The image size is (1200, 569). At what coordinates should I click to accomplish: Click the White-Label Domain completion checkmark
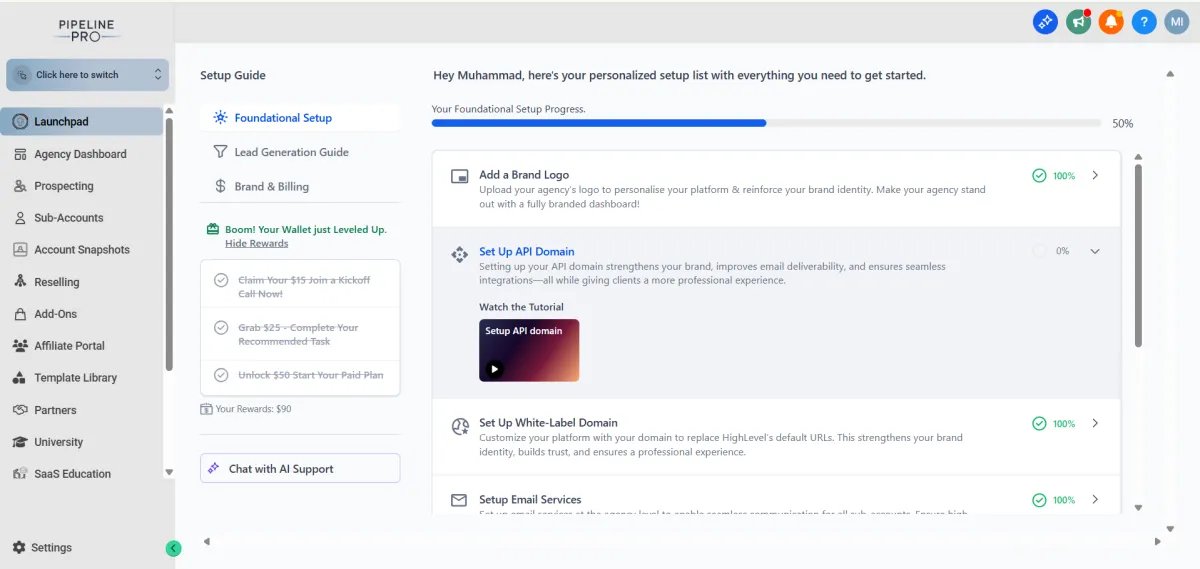pyautogui.click(x=1040, y=423)
